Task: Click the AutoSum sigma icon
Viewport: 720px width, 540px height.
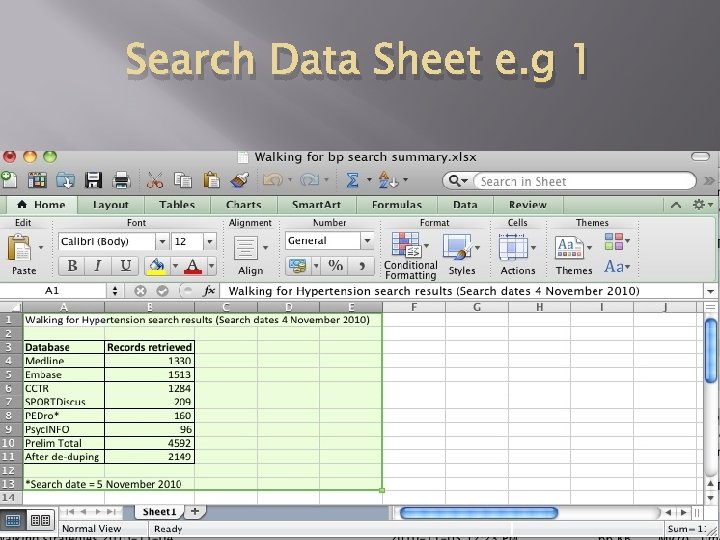Action: [x=352, y=180]
